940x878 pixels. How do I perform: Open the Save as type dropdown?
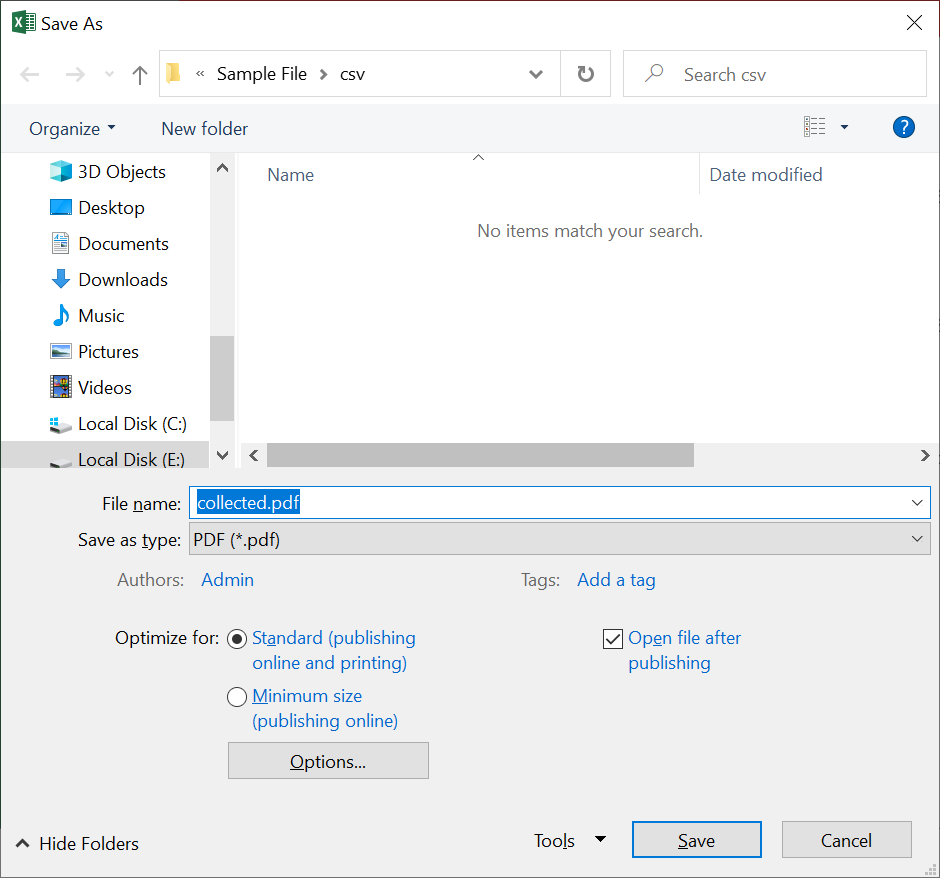(x=916, y=538)
